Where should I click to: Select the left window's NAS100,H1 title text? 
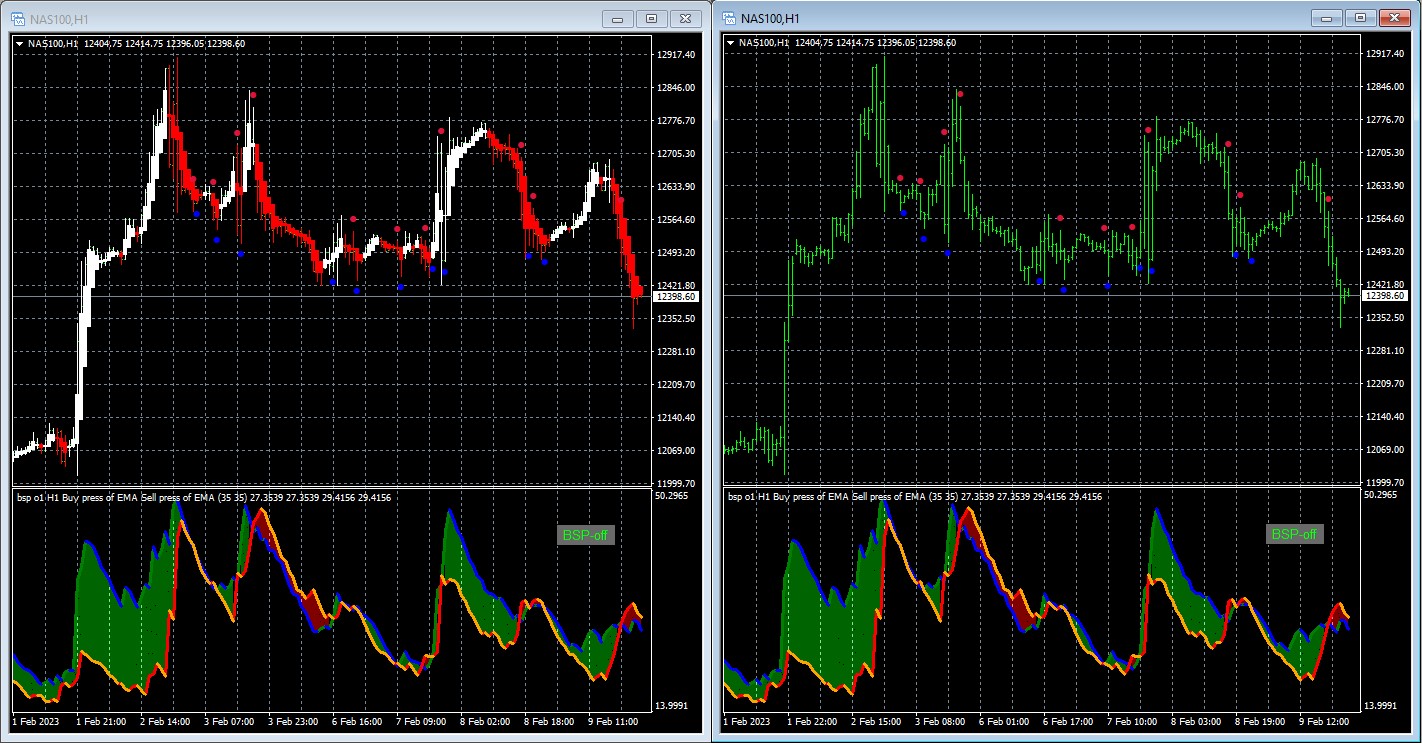[x=60, y=19]
